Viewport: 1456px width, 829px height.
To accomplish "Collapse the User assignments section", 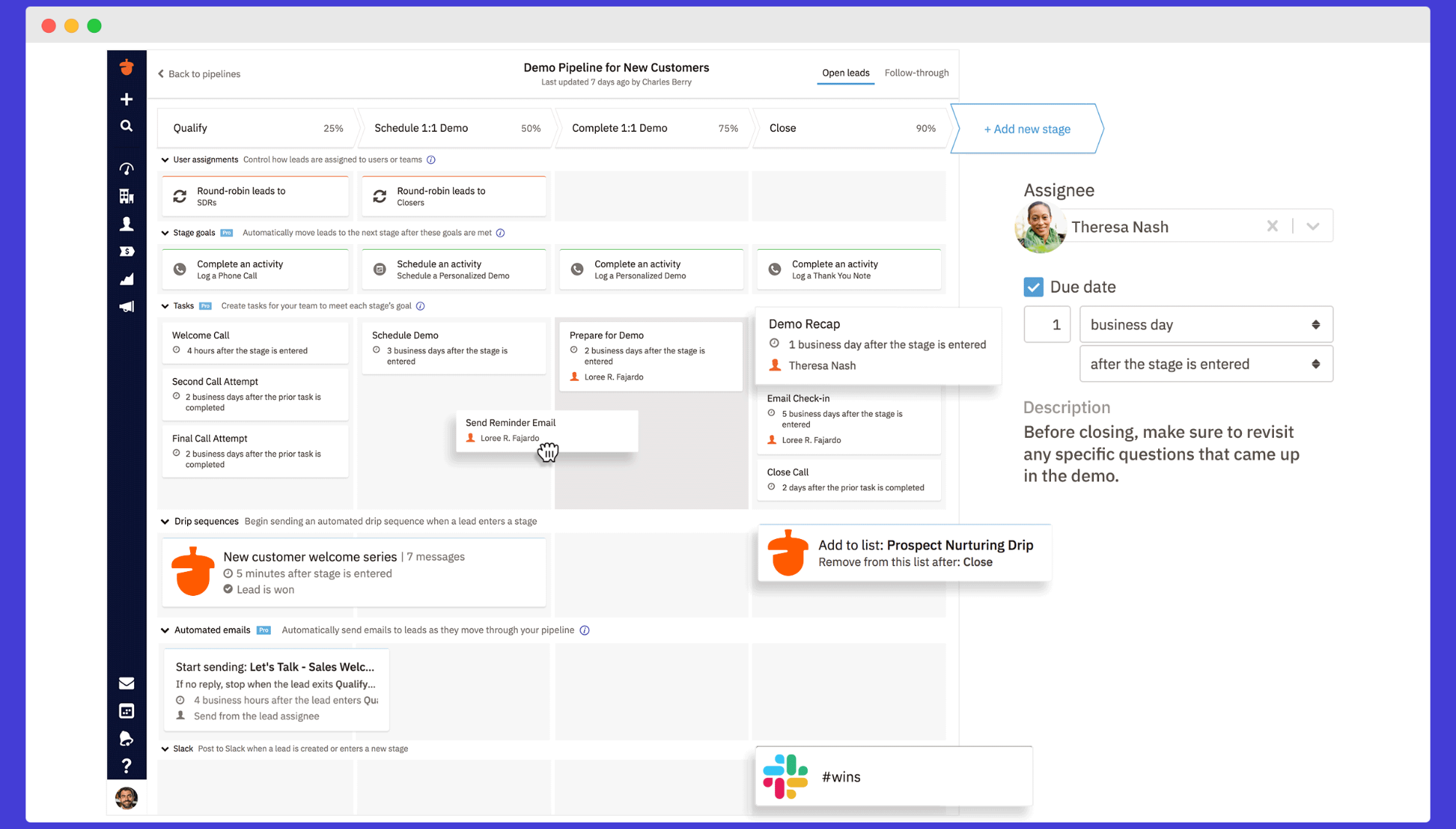I will [x=165, y=160].
